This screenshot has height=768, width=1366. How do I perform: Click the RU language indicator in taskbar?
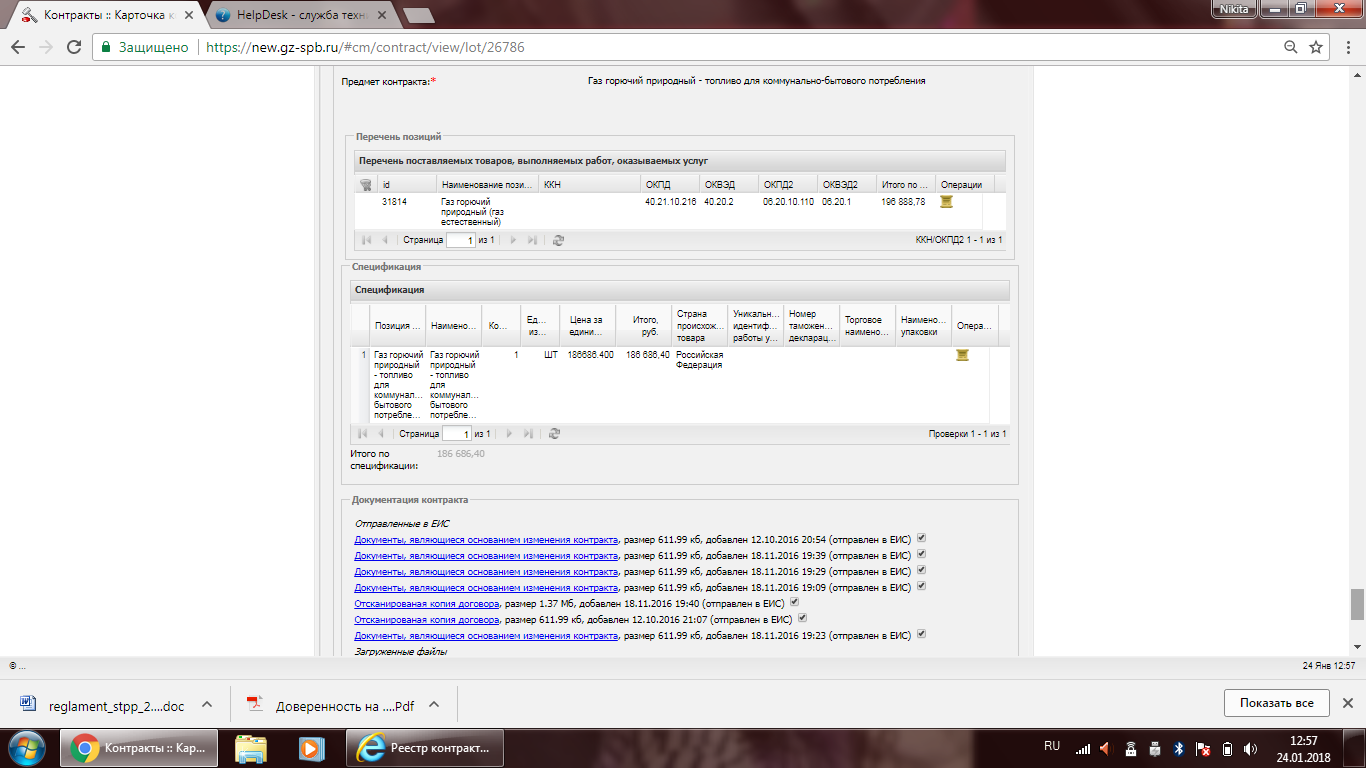click(1052, 747)
